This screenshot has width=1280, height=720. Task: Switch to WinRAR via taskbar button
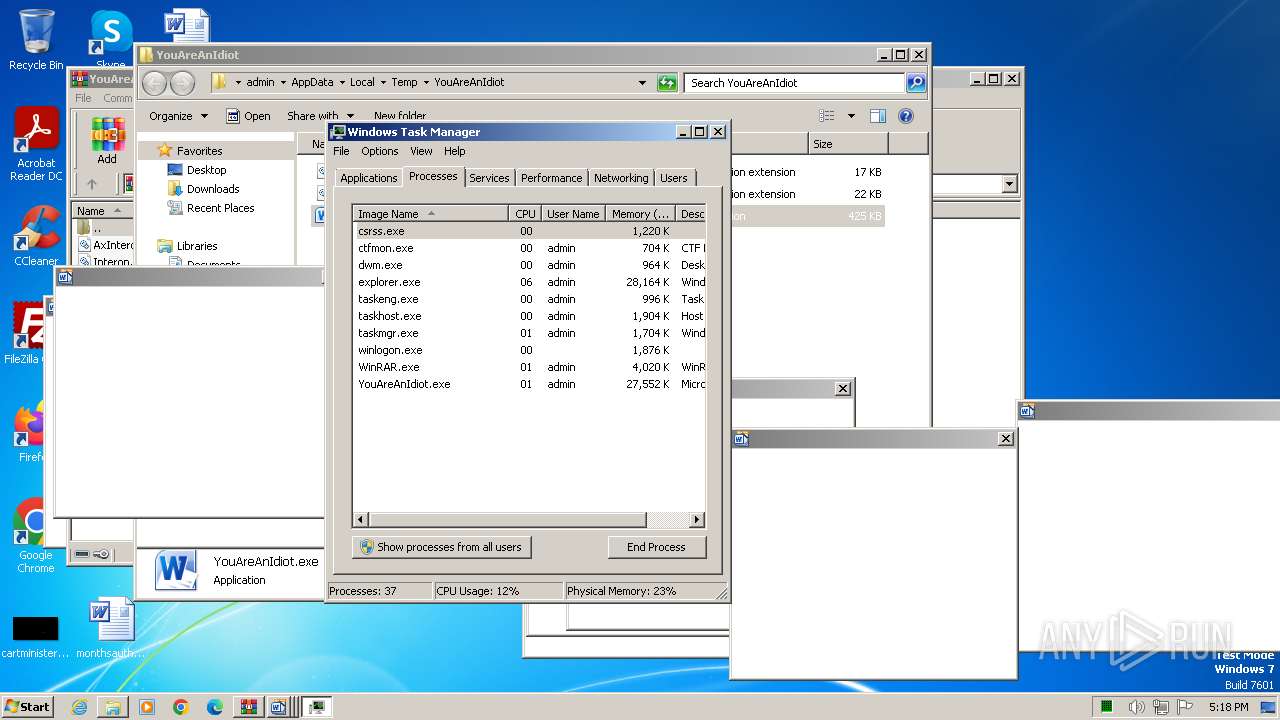[248, 707]
